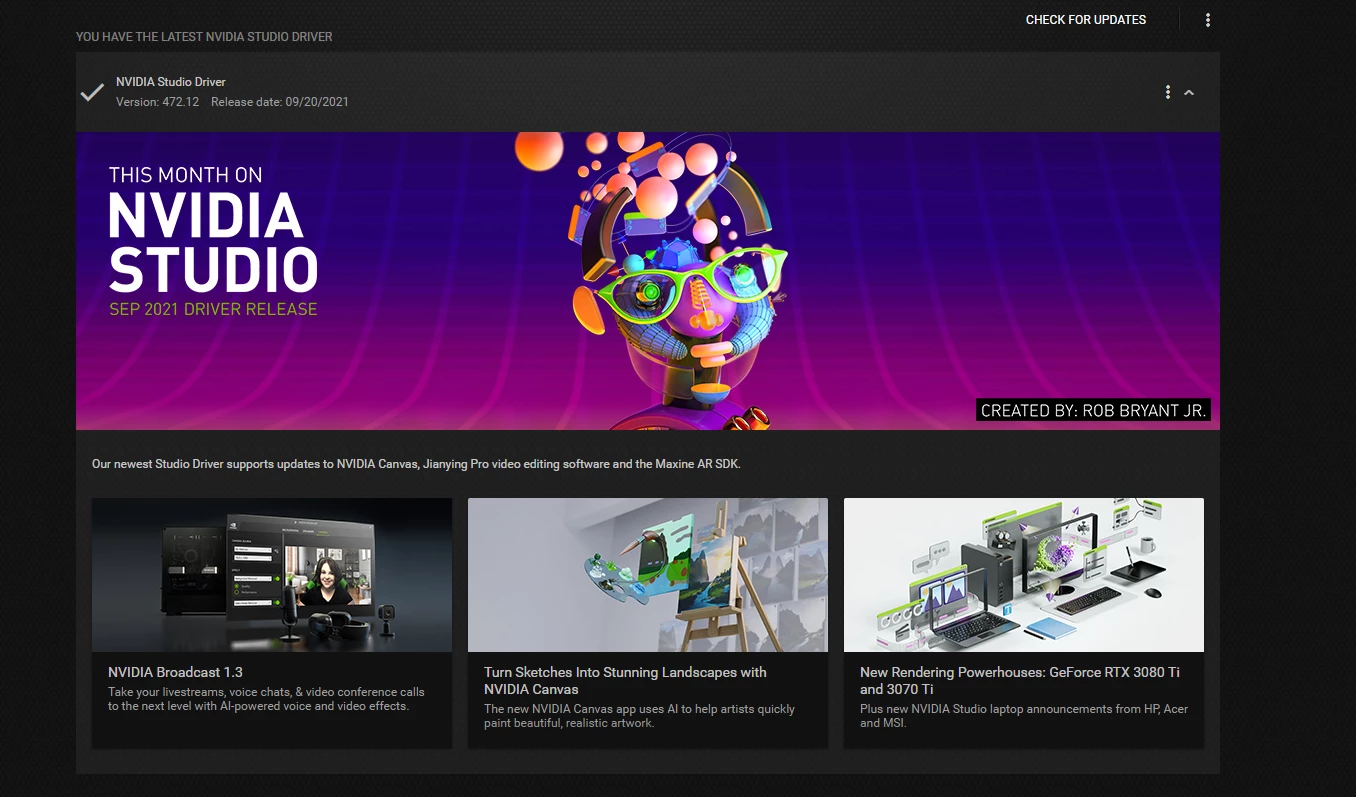
Task: Click the Release date: 09/20/2021 text
Action: tap(280, 102)
